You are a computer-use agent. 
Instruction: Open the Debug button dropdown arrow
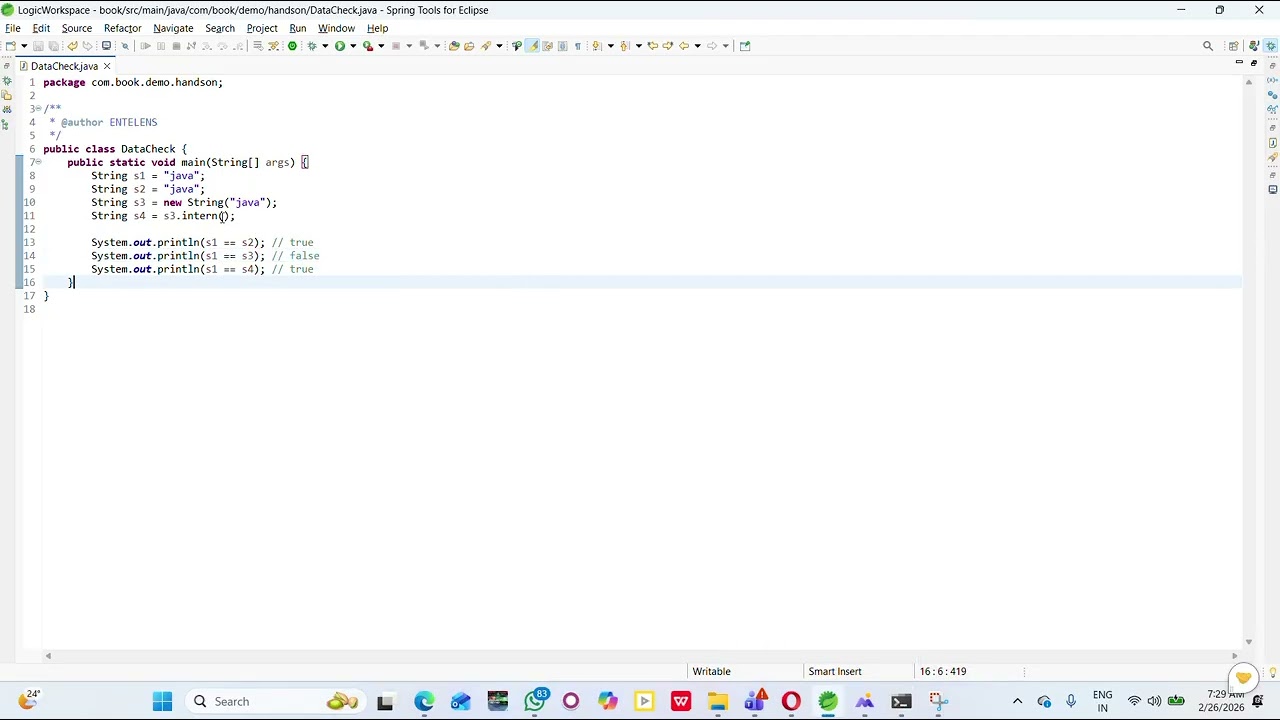pyautogui.click(x=325, y=46)
